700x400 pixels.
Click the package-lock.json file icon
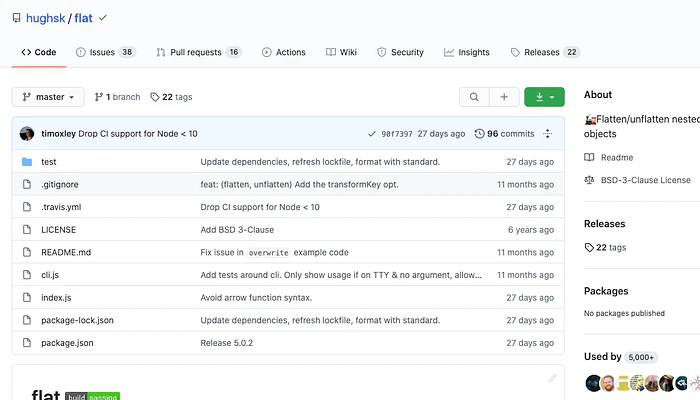[27, 320]
